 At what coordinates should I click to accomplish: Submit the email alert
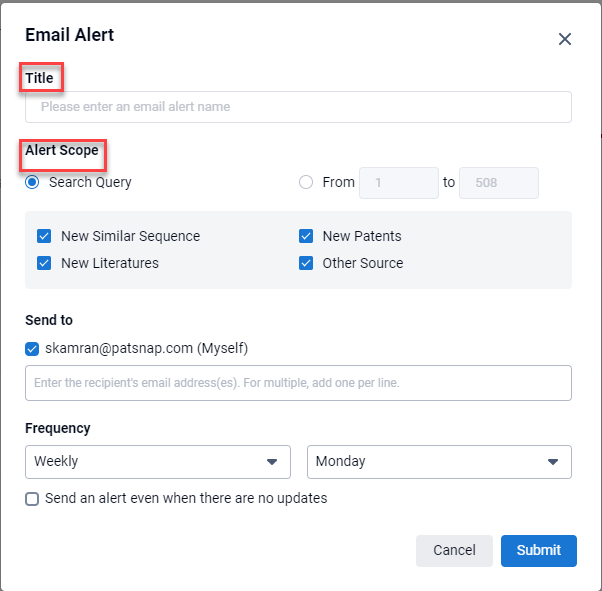(538, 550)
